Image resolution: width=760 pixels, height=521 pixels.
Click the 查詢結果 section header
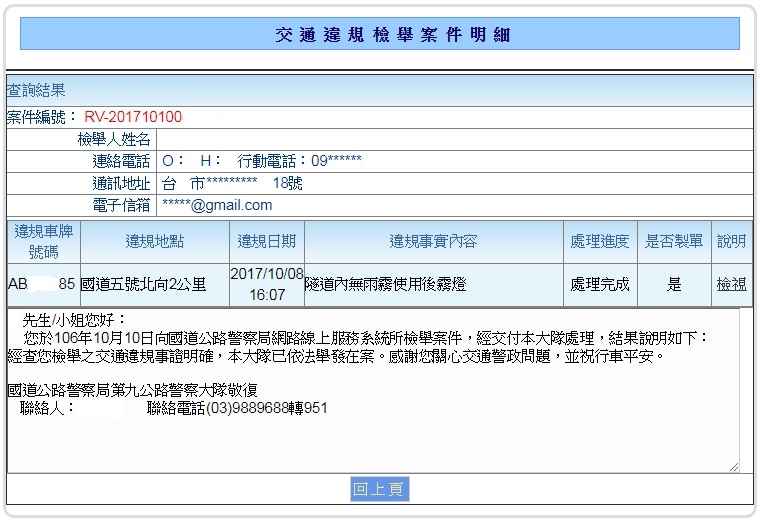tap(380, 91)
